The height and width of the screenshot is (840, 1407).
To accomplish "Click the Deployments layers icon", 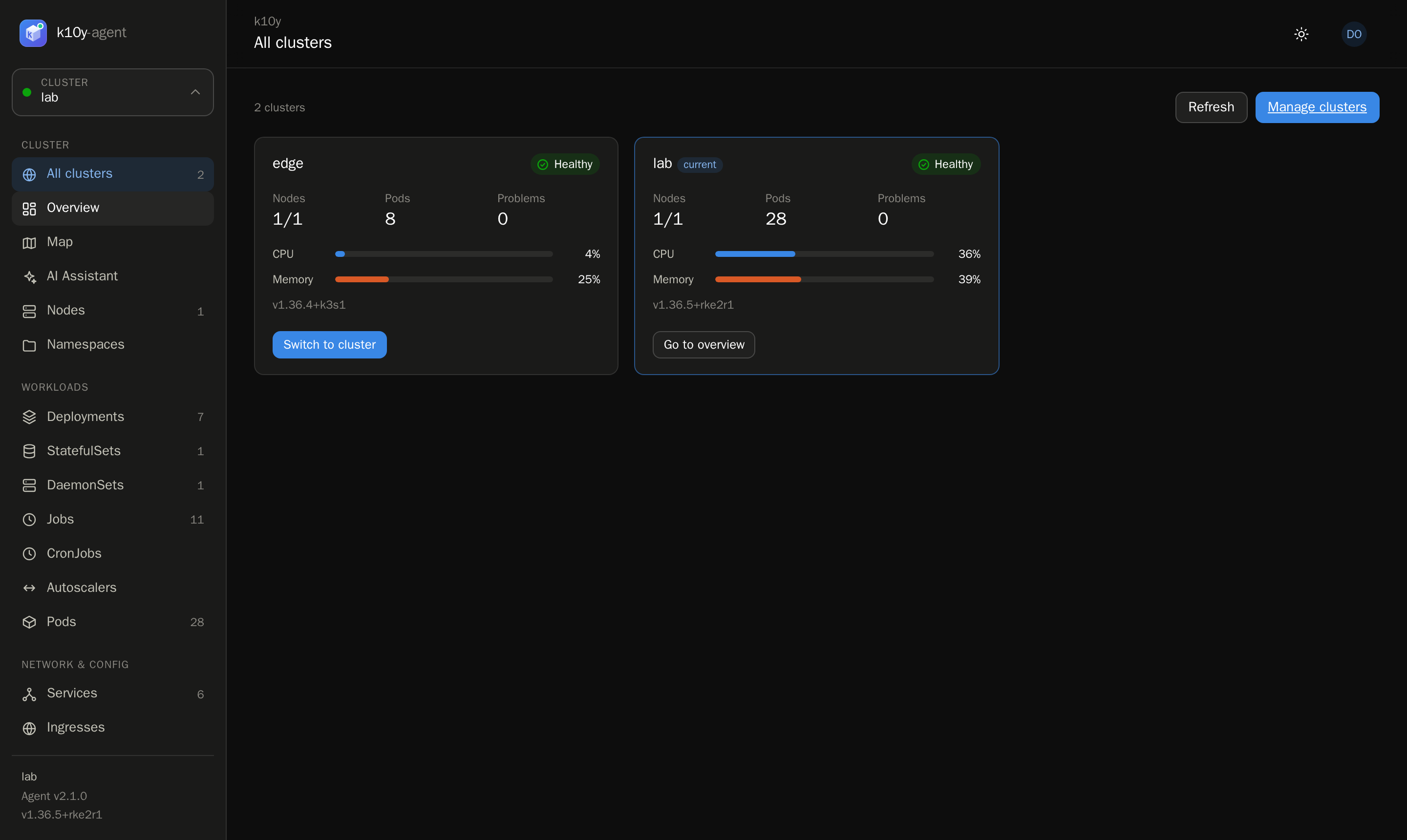I will [29, 417].
